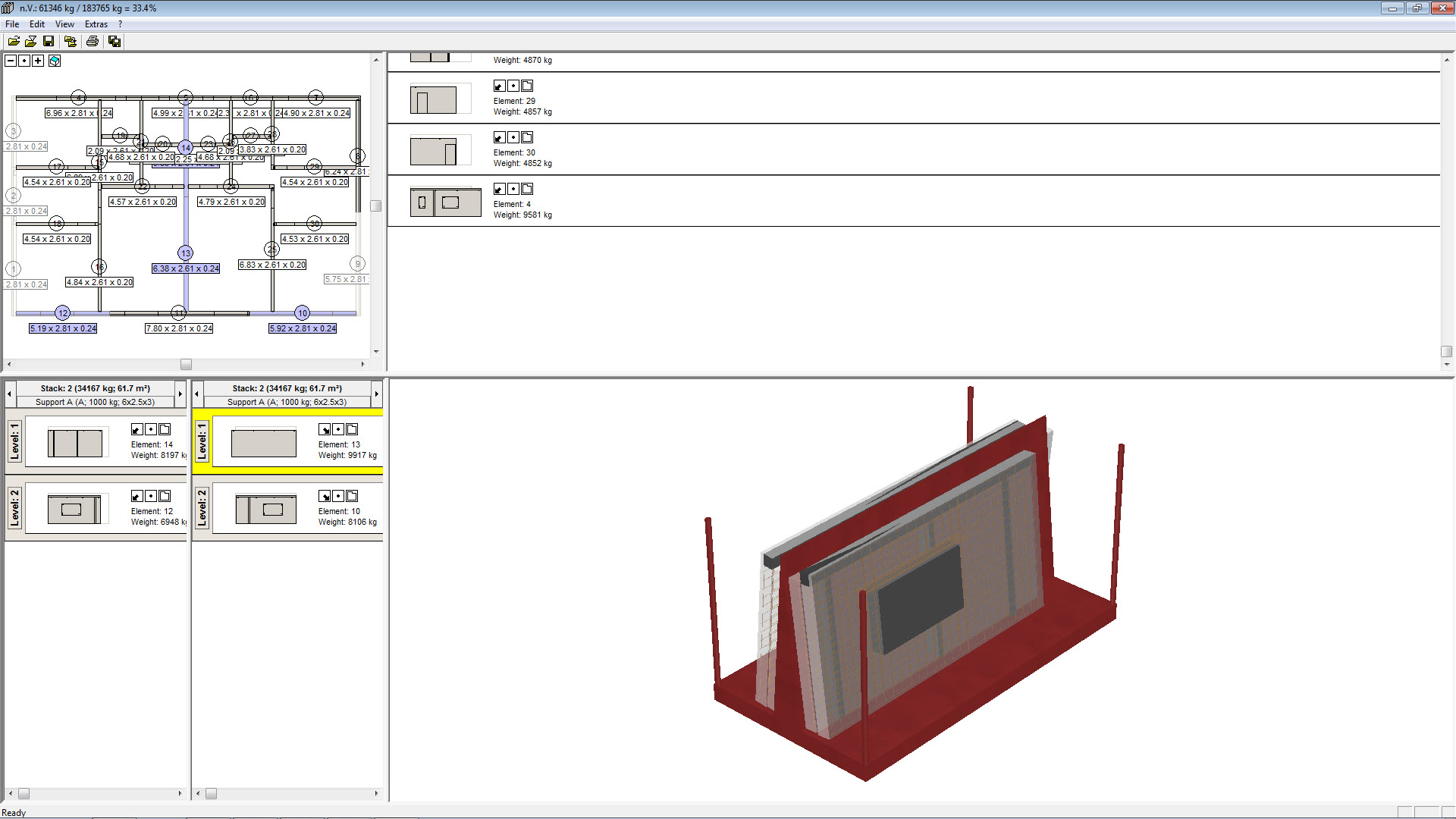Click the move arrow icon of Element 14

(136, 429)
